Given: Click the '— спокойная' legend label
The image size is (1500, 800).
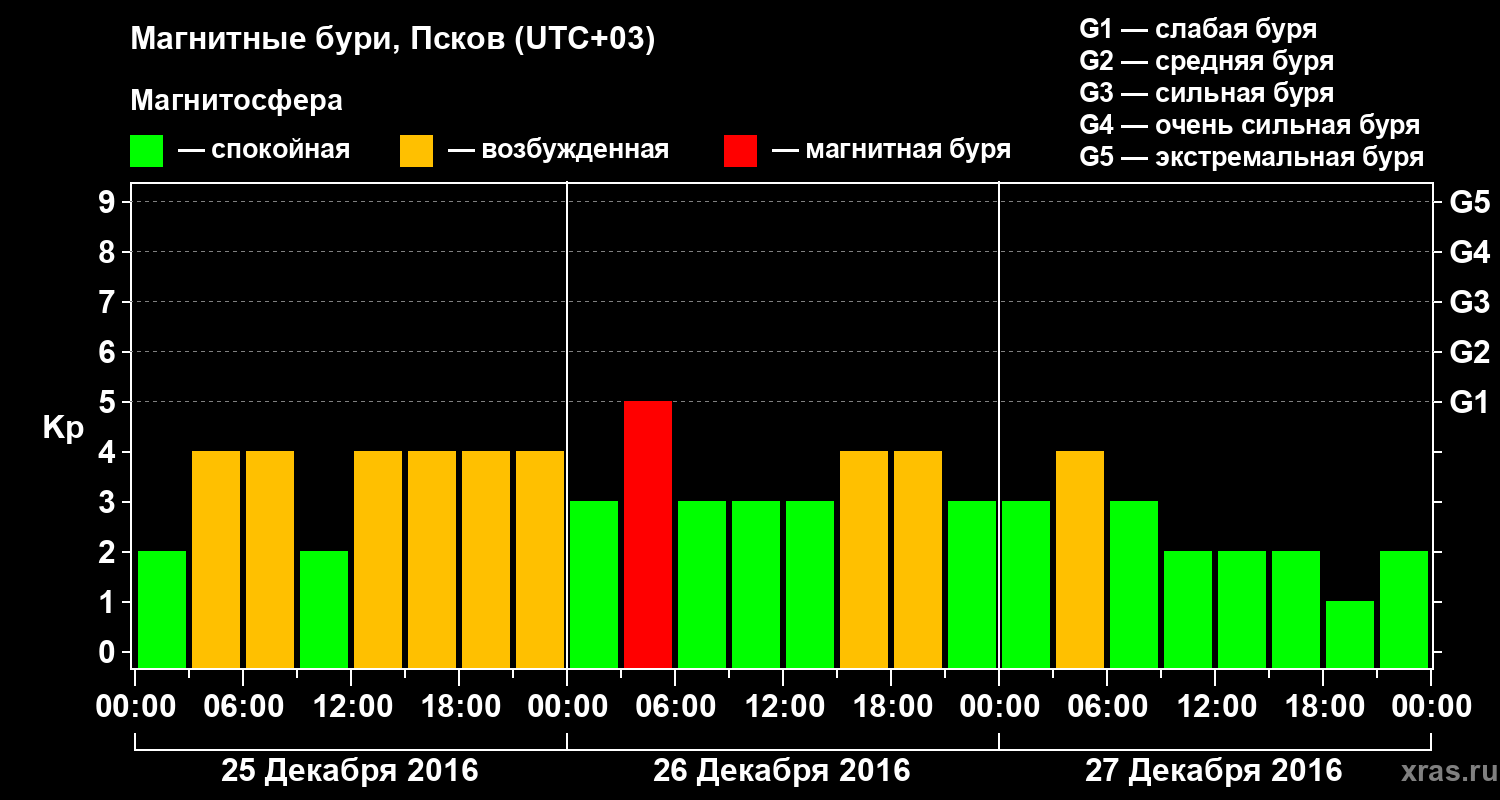Looking at the screenshot, I should tap(264, 150).
